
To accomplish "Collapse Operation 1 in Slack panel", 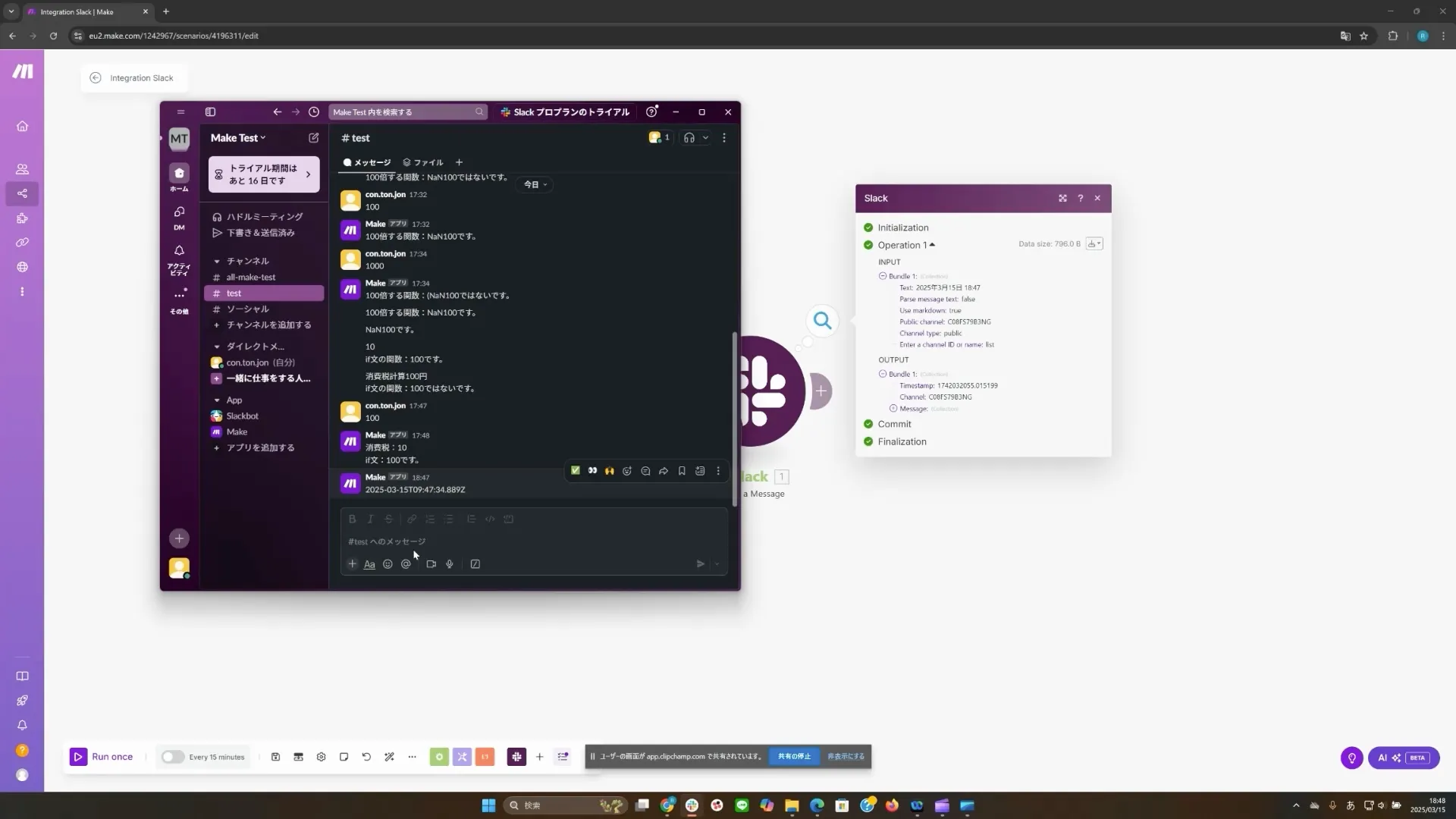I will [932, 245].
